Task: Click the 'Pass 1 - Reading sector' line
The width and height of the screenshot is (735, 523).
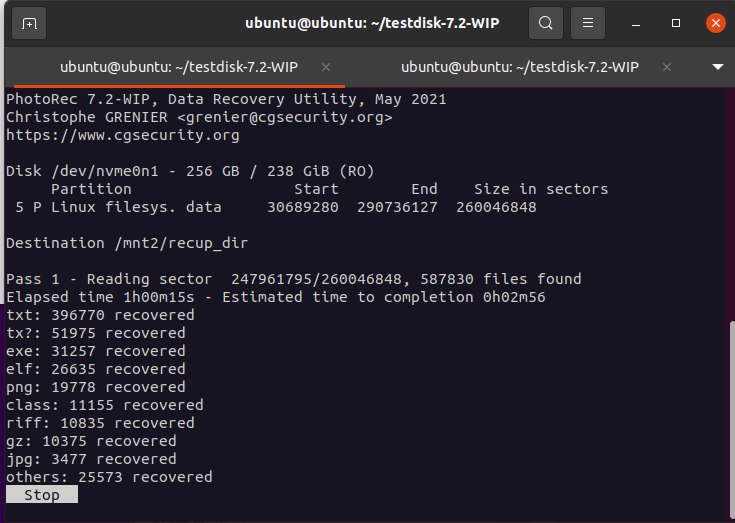Action: pyautogui.click(x=294, y=279)
